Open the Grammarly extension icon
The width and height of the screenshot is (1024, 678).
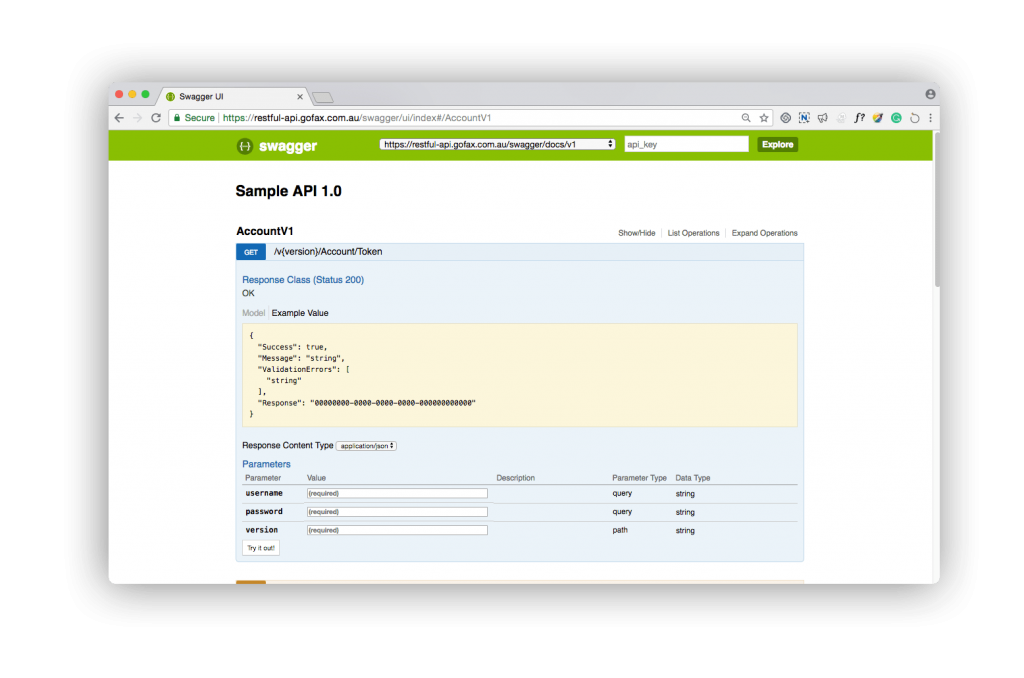point(895,118)
